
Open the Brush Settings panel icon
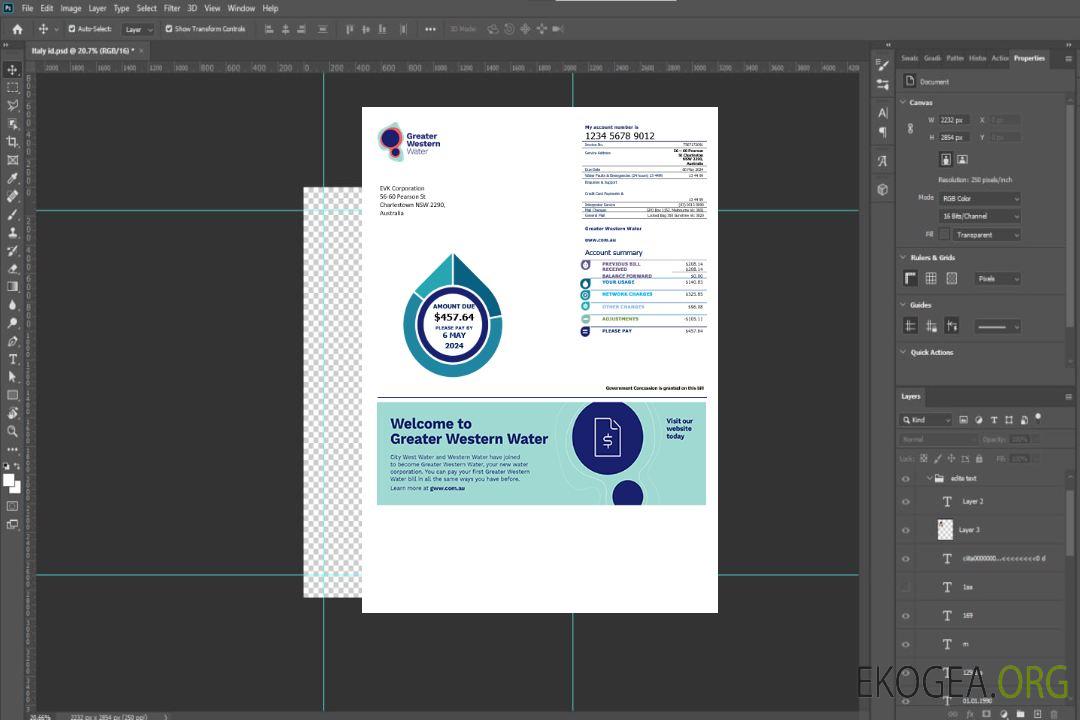pyautogui.click(x=883, y=65)
